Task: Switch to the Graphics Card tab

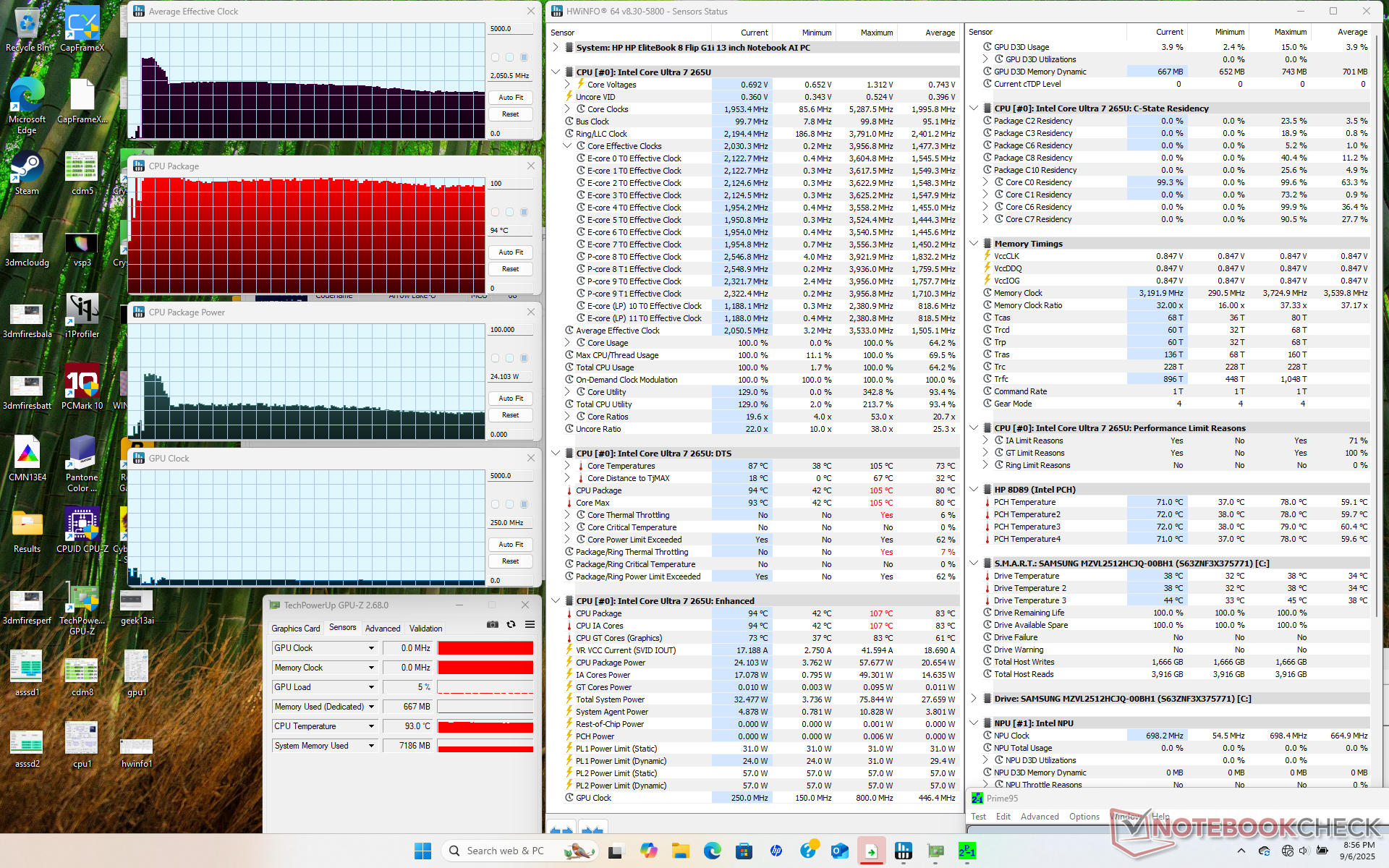Action: point(295,629)
